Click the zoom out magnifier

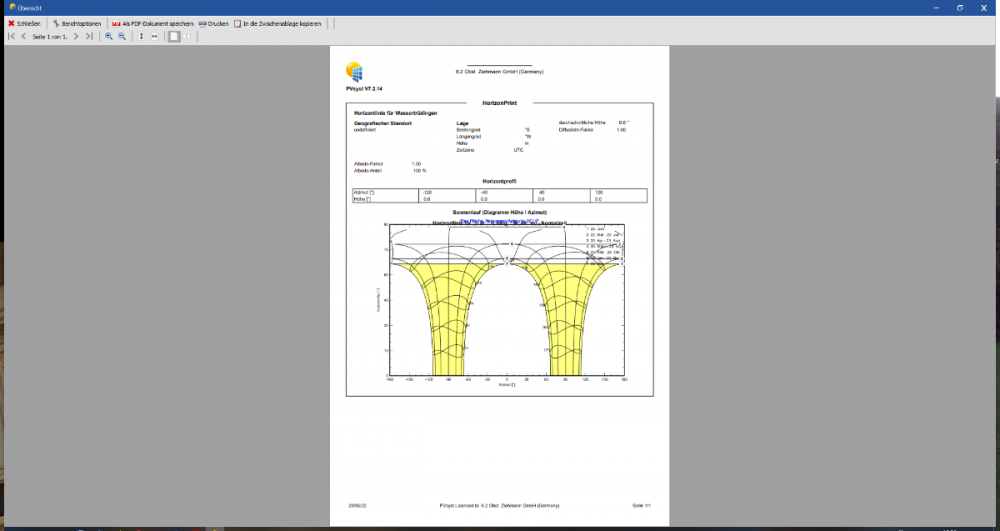pos(122,36)
